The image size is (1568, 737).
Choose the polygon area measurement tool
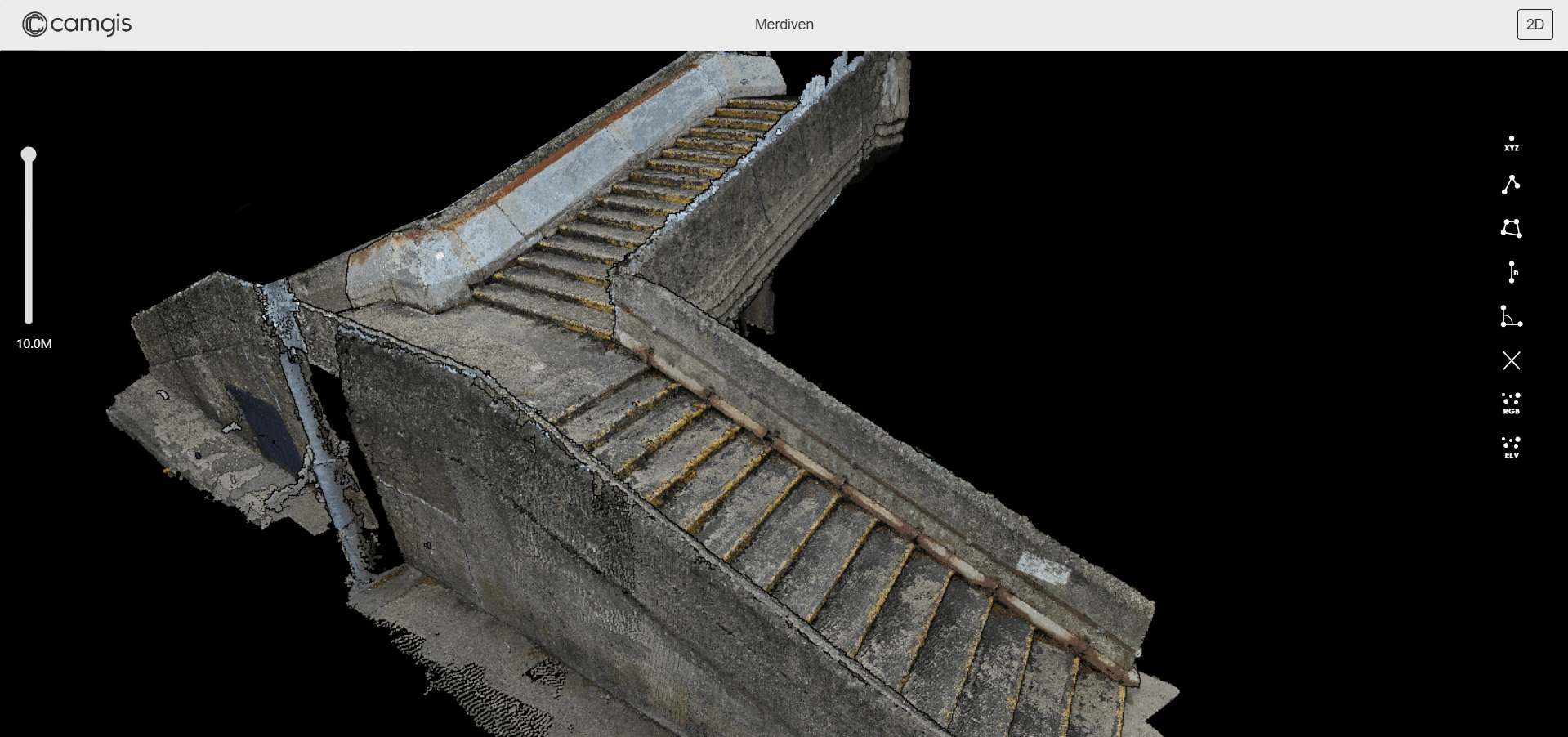tap(1511, 228)
